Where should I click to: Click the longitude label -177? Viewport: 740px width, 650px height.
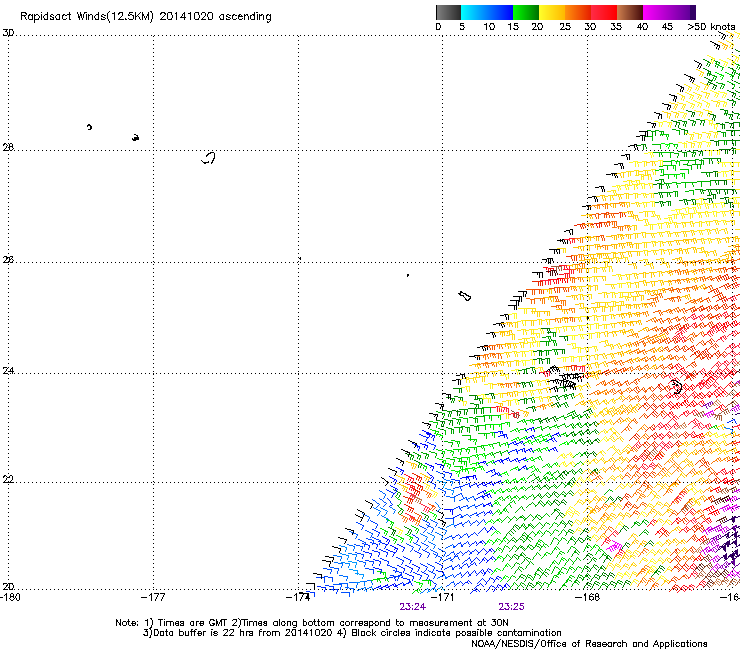(x=153, y=597)
